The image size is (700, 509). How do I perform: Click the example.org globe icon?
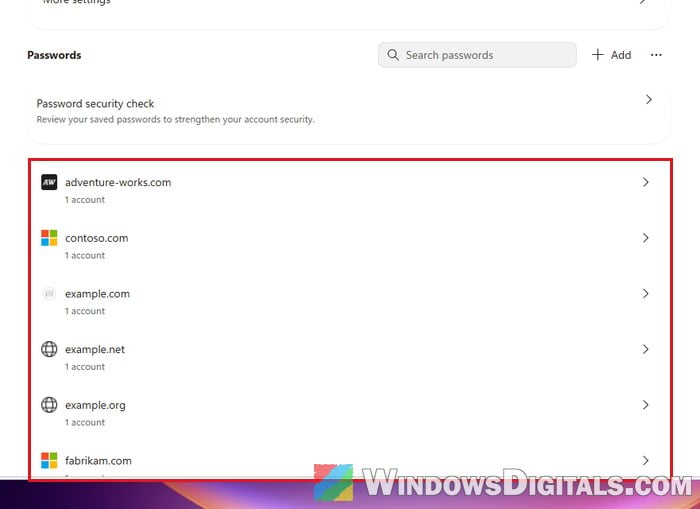[49, 405]
